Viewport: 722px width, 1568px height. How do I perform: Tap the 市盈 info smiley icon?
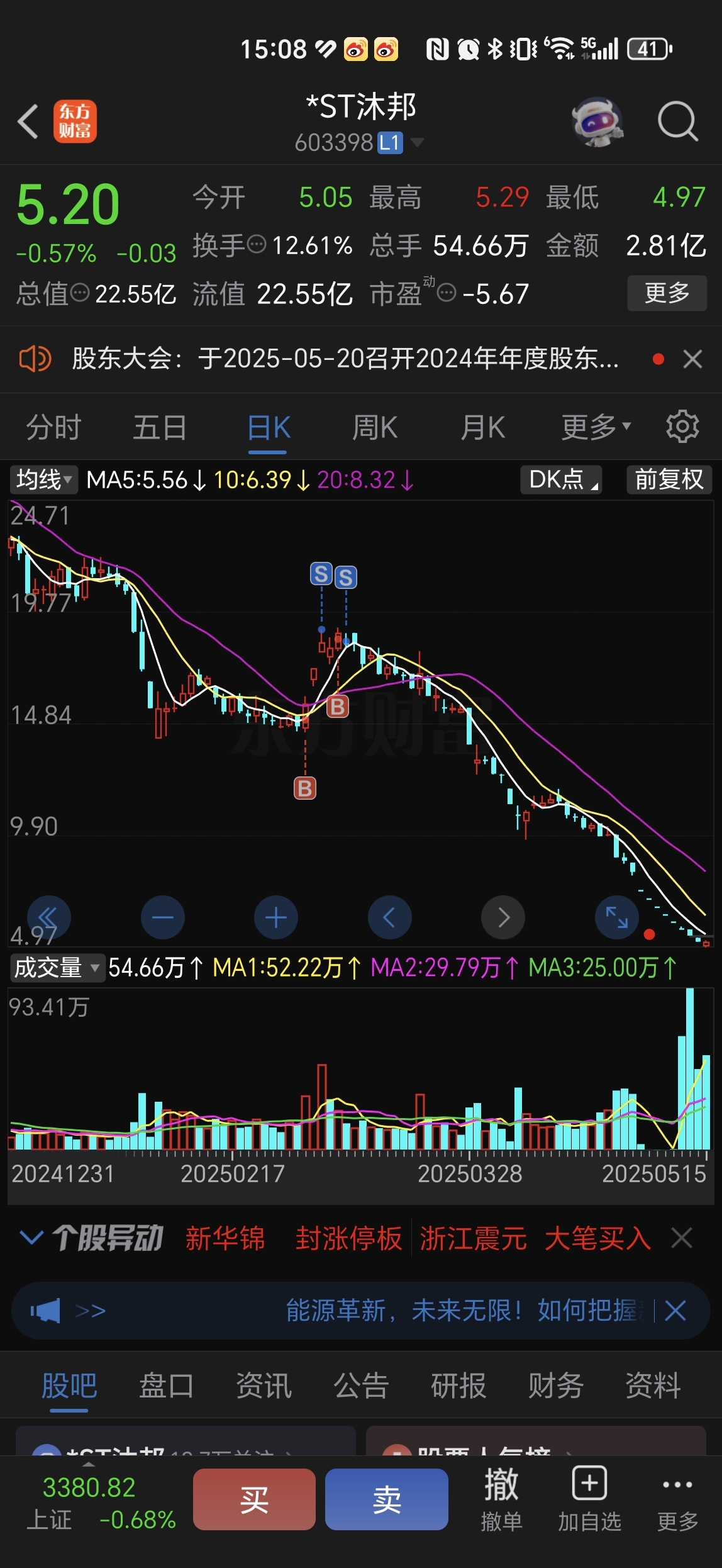[x=447, y=293]
